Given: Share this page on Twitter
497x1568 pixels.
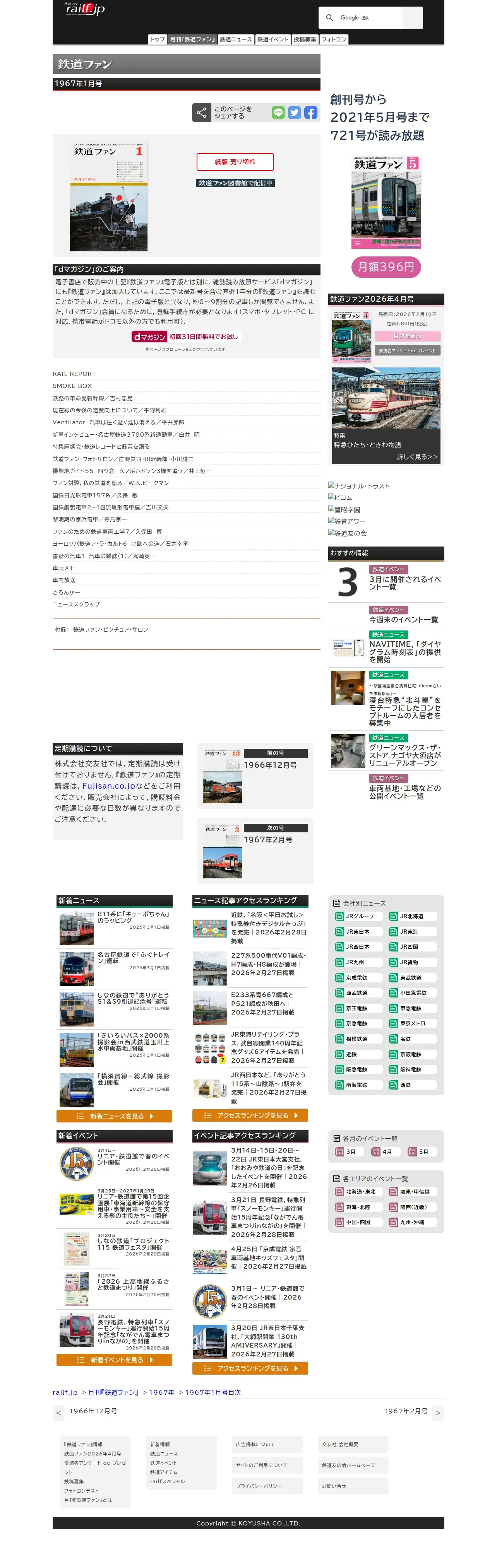Looking at the screenshot, I should pyautogui.click(x=294, y=112).
